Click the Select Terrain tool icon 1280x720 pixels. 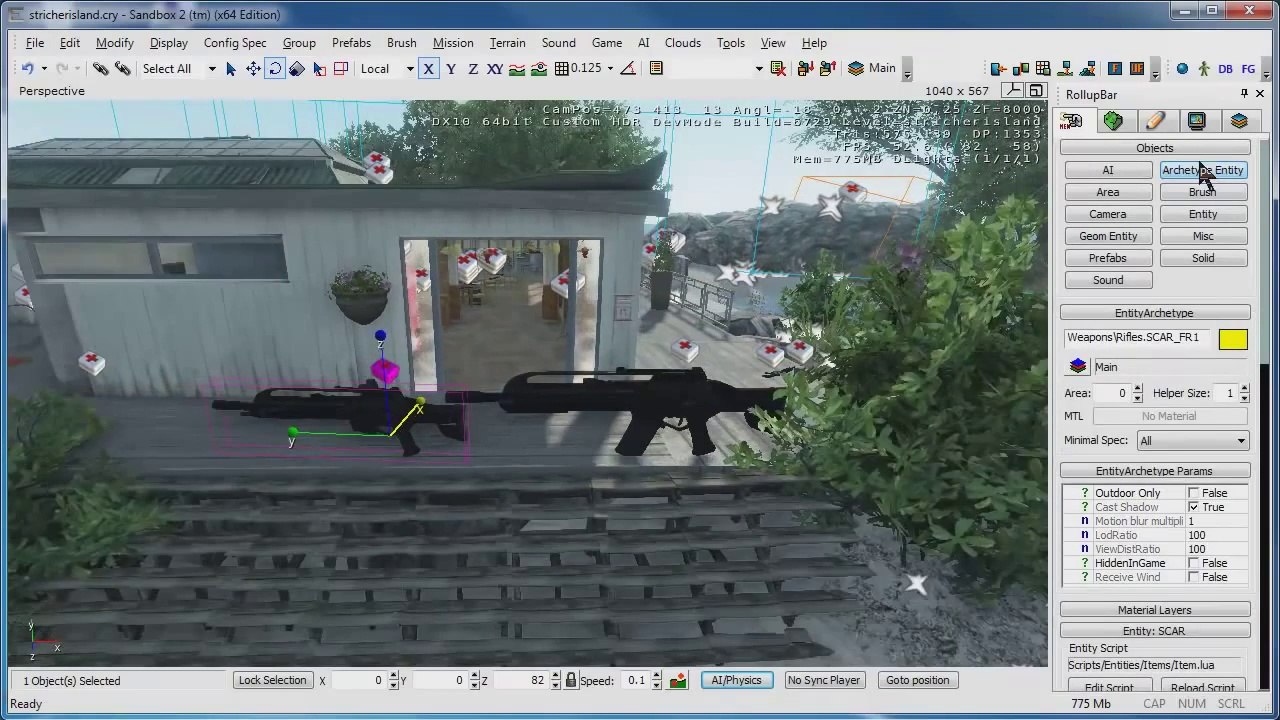click(x=319, y=69)
